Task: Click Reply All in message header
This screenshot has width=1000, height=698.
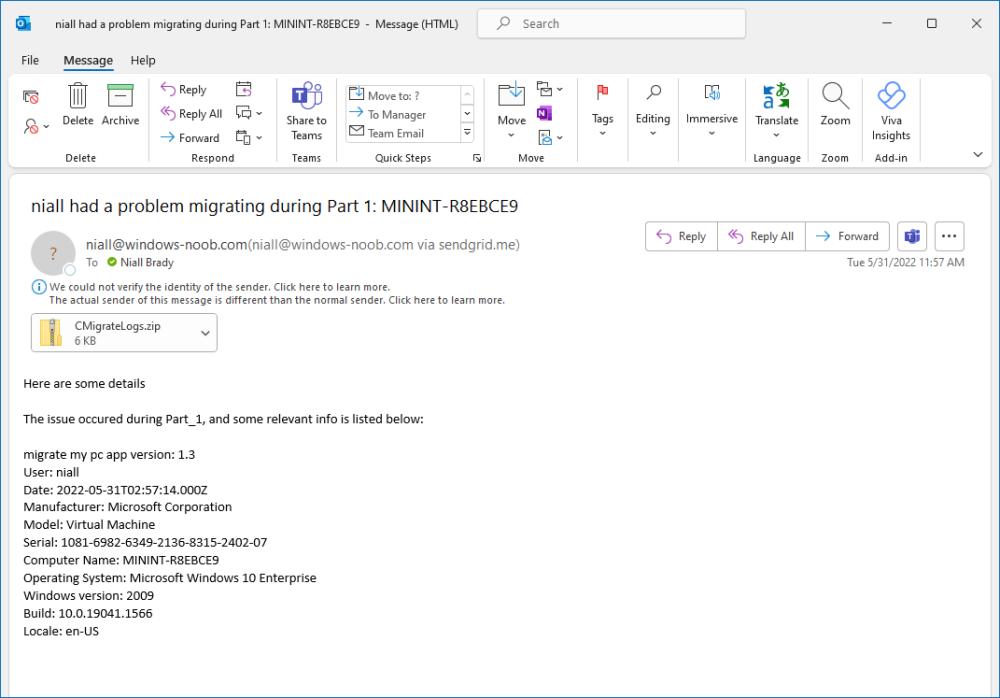Action: coord(761,237)
